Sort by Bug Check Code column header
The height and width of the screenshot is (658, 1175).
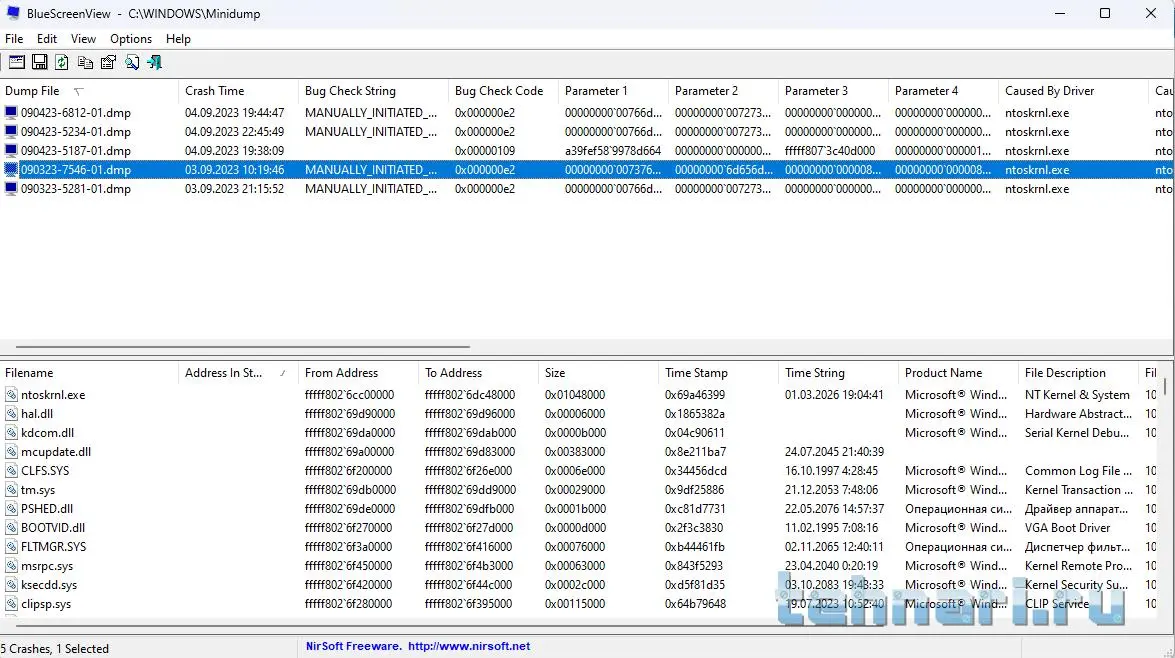[x=499, y=91]
